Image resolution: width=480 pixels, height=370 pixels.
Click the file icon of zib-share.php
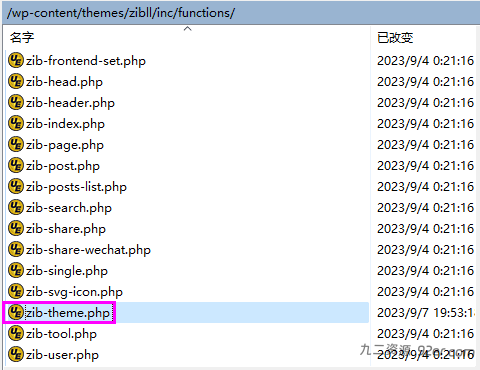16,229
